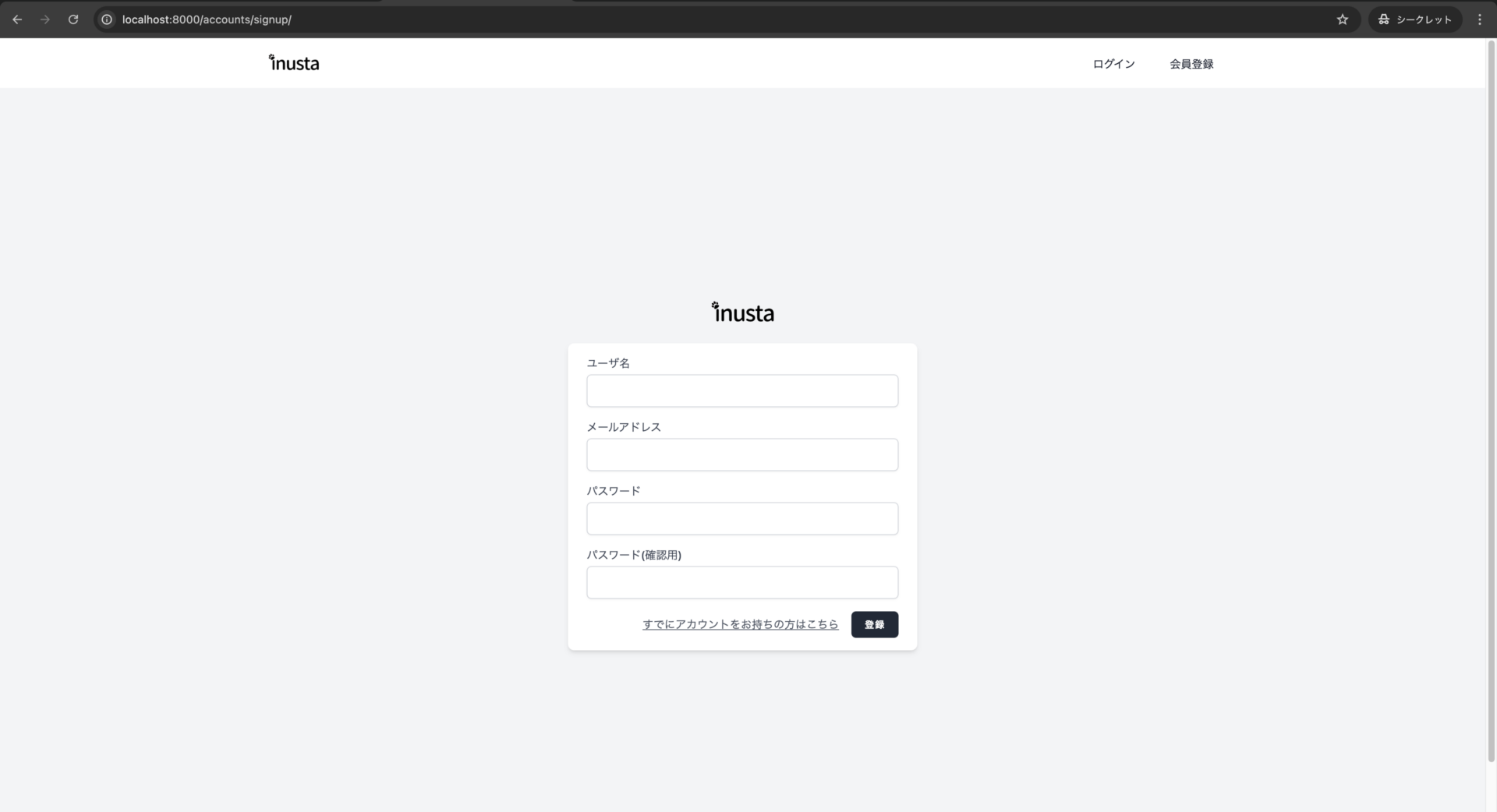Click the large inusta logo above the form

pyautogui.click(x=742, y=312)
